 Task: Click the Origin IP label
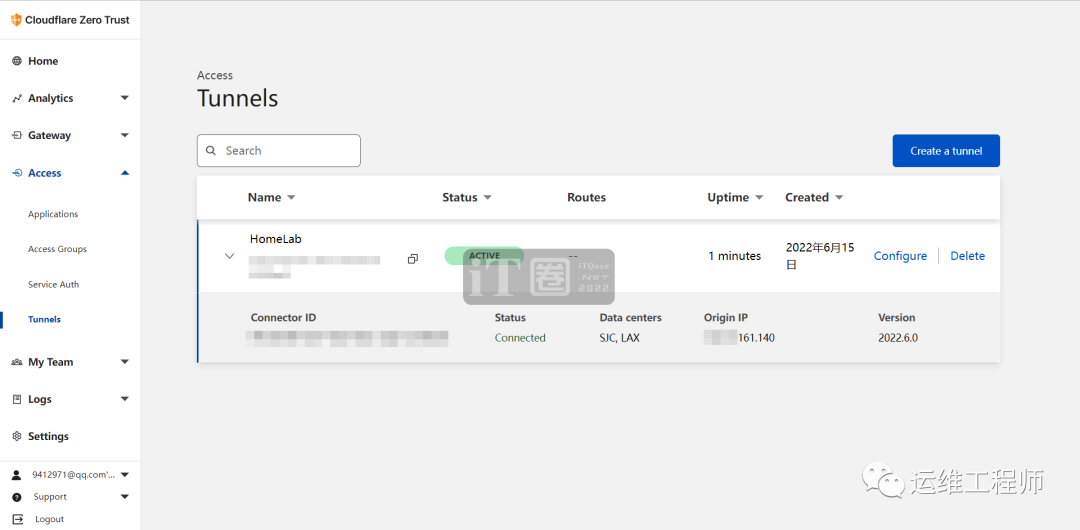pos(726,318)
